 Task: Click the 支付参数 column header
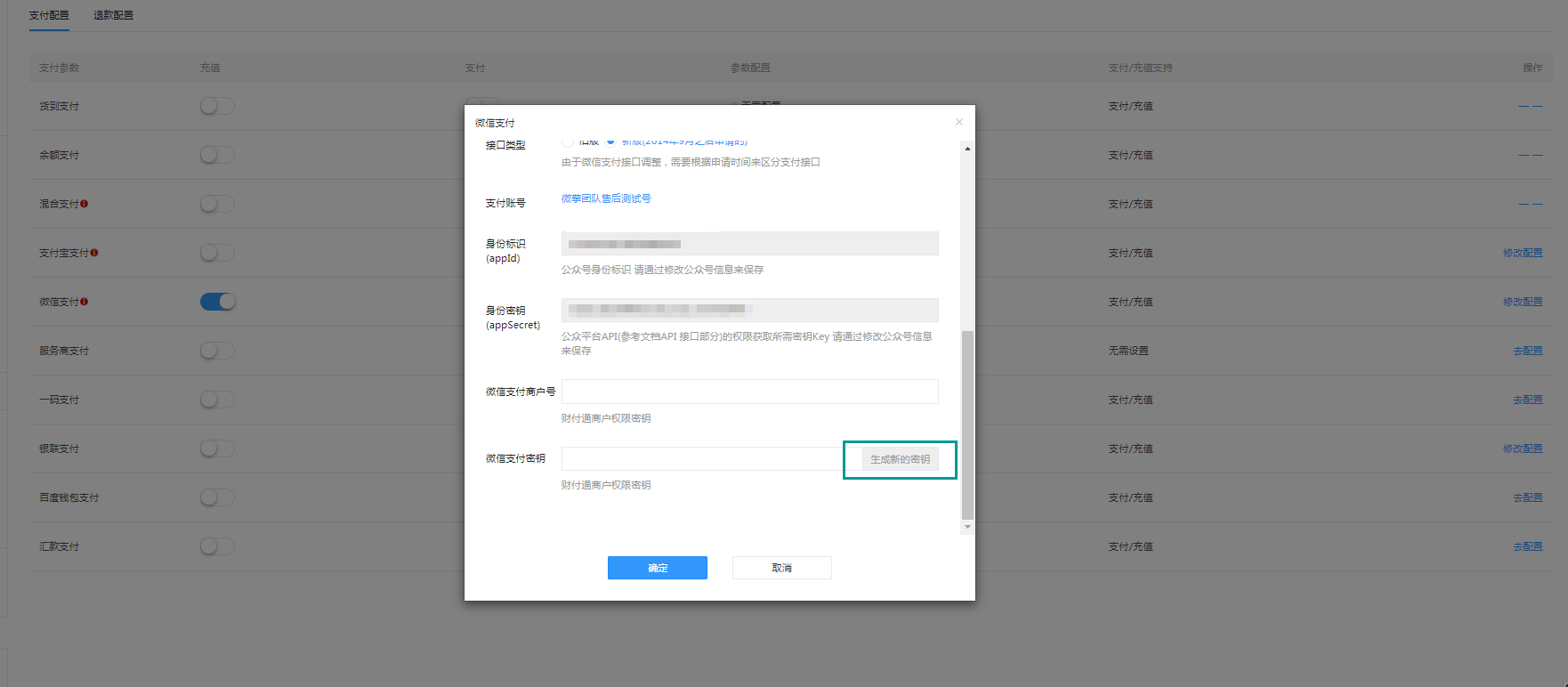(59, 68)
